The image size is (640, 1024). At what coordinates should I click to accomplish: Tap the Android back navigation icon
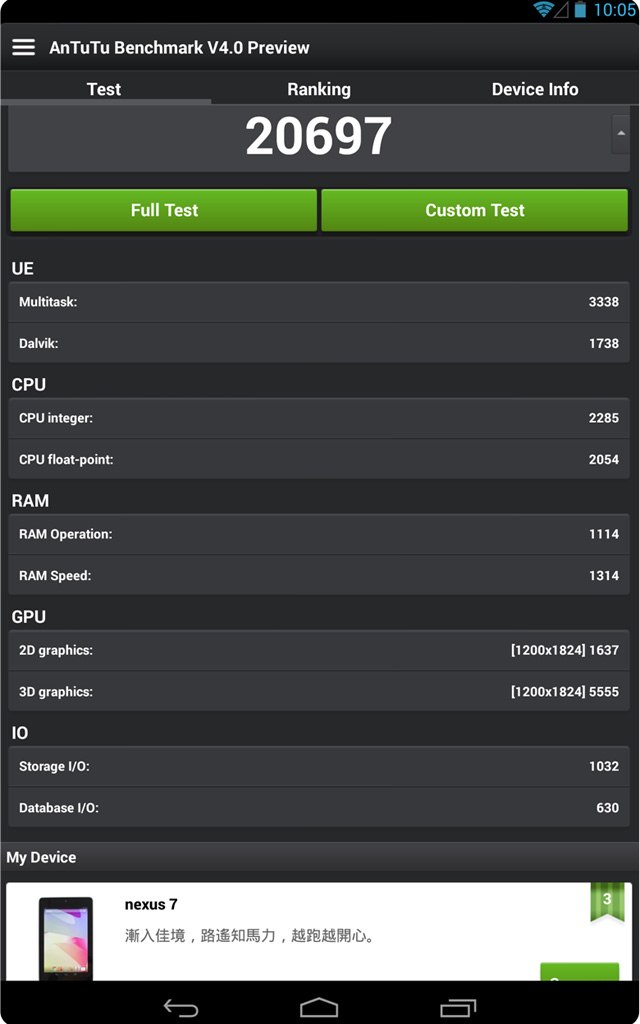[181, 1007]
